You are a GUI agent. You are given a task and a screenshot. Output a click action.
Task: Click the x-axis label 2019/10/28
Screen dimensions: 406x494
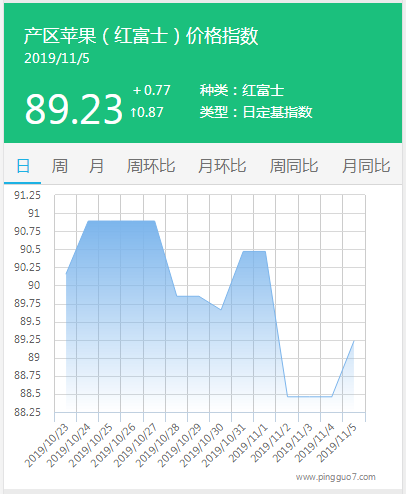pyautogui.click(x=157, y=446)
